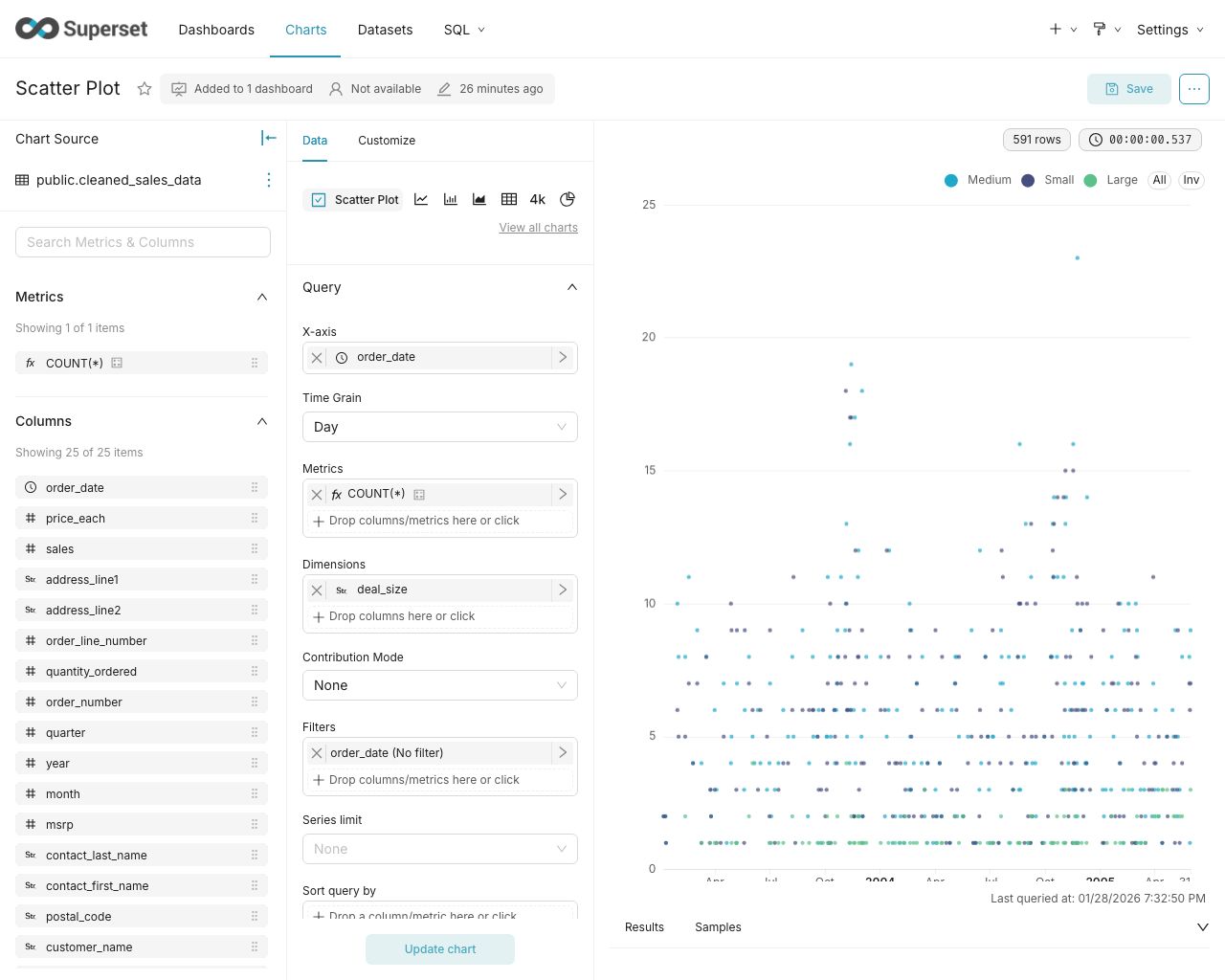Remove order_date from the X-axis
Screen dimensions: 1225x980
point(317,357)
